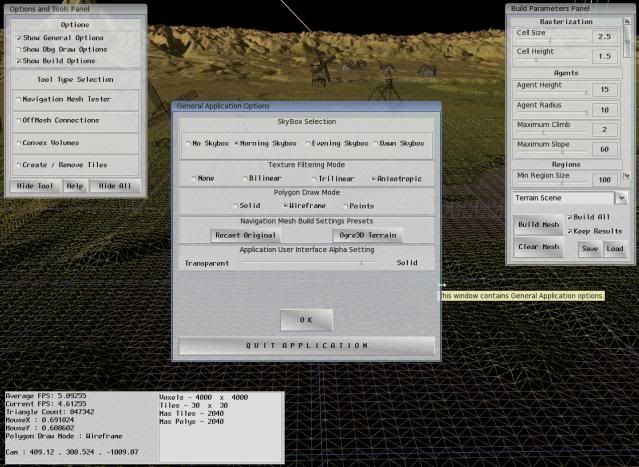Screen dimensions: 639x467
Task: Click the Min Region Size slider
Action: click(553, 183)
